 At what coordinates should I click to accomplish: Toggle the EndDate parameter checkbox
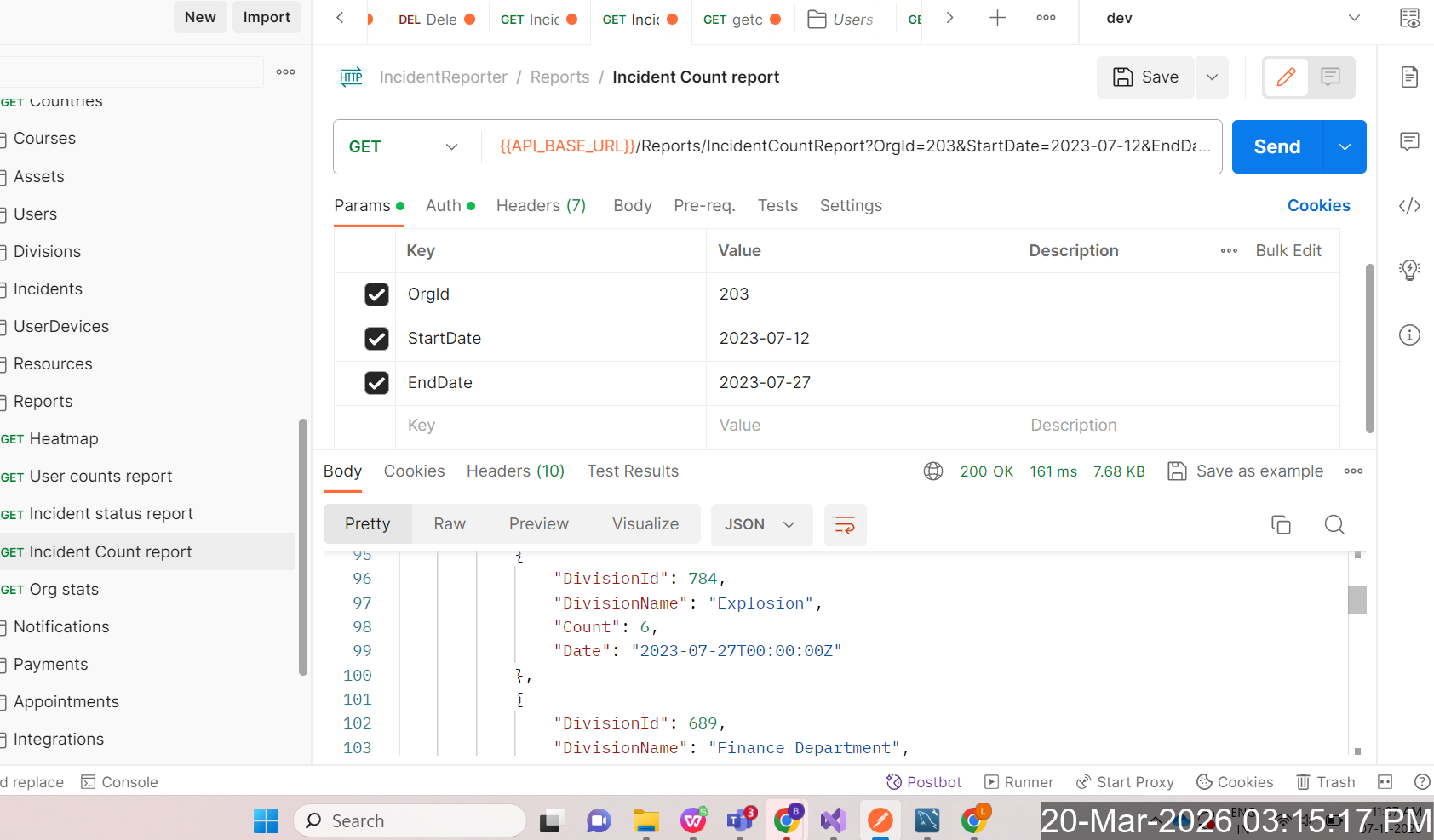(376, 383)
